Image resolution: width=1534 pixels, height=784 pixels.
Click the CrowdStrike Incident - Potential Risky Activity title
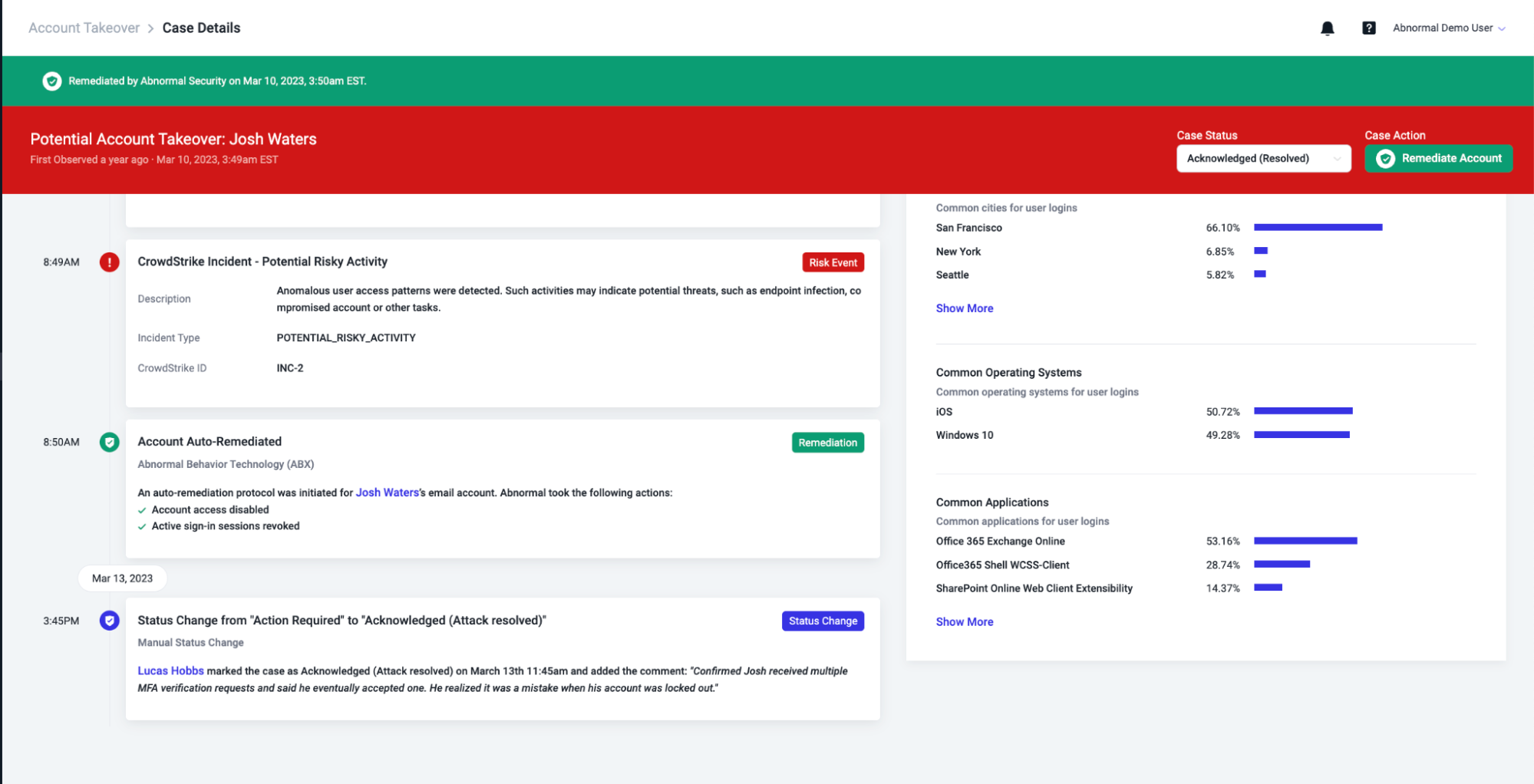click(x=262, y=262)
